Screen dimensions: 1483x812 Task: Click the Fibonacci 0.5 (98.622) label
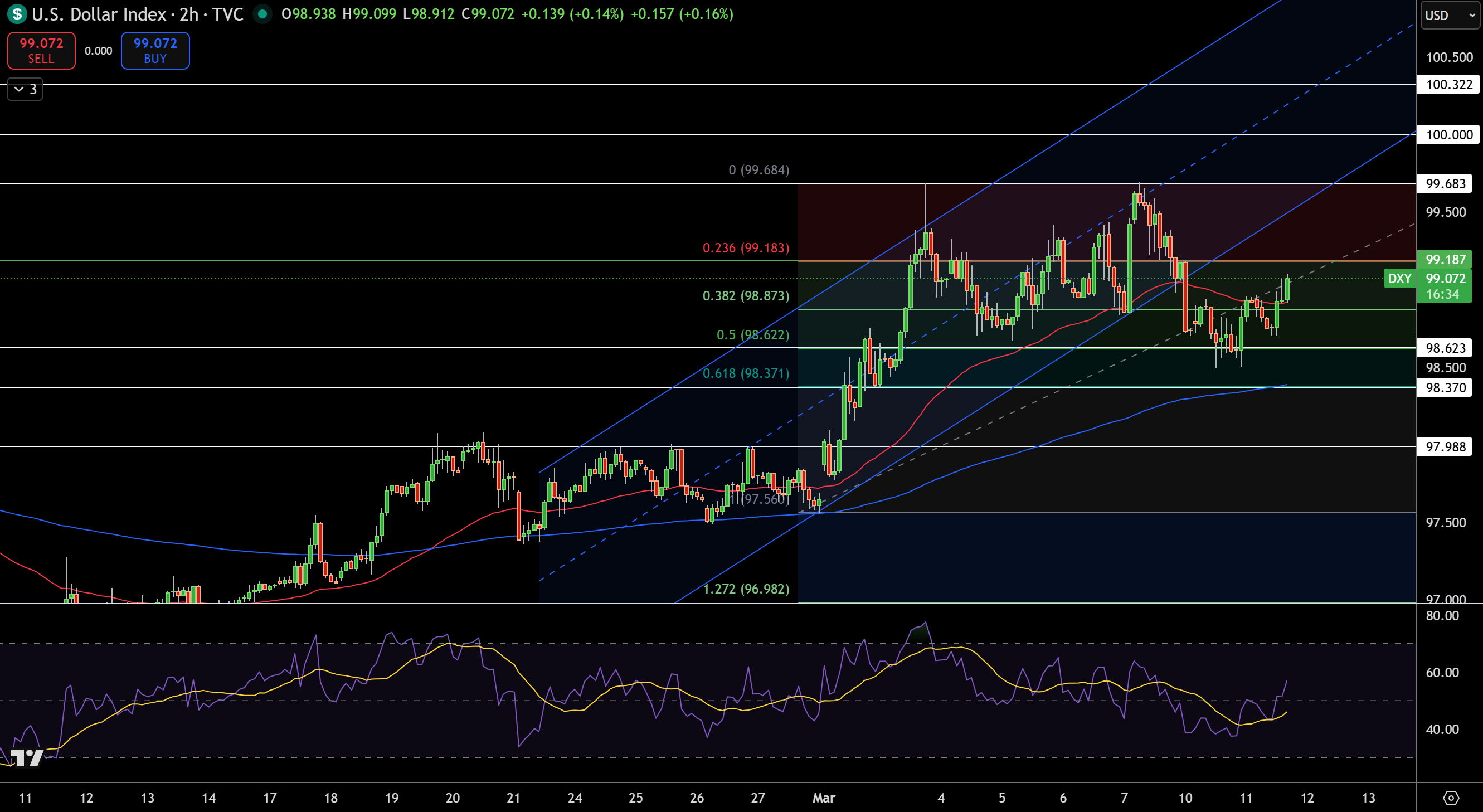[x=752, y=335]
